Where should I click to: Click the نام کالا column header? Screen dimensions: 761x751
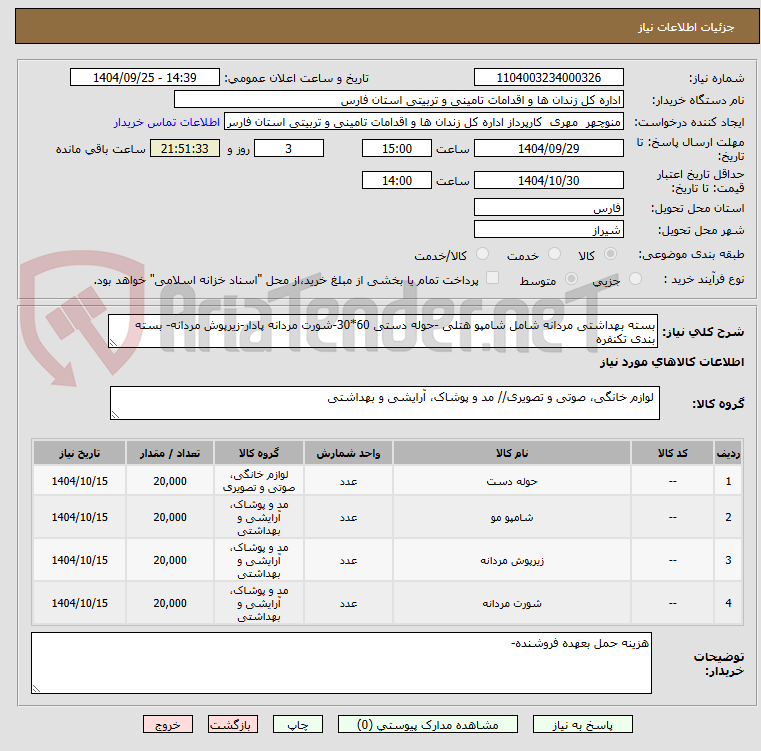[512, 453]
